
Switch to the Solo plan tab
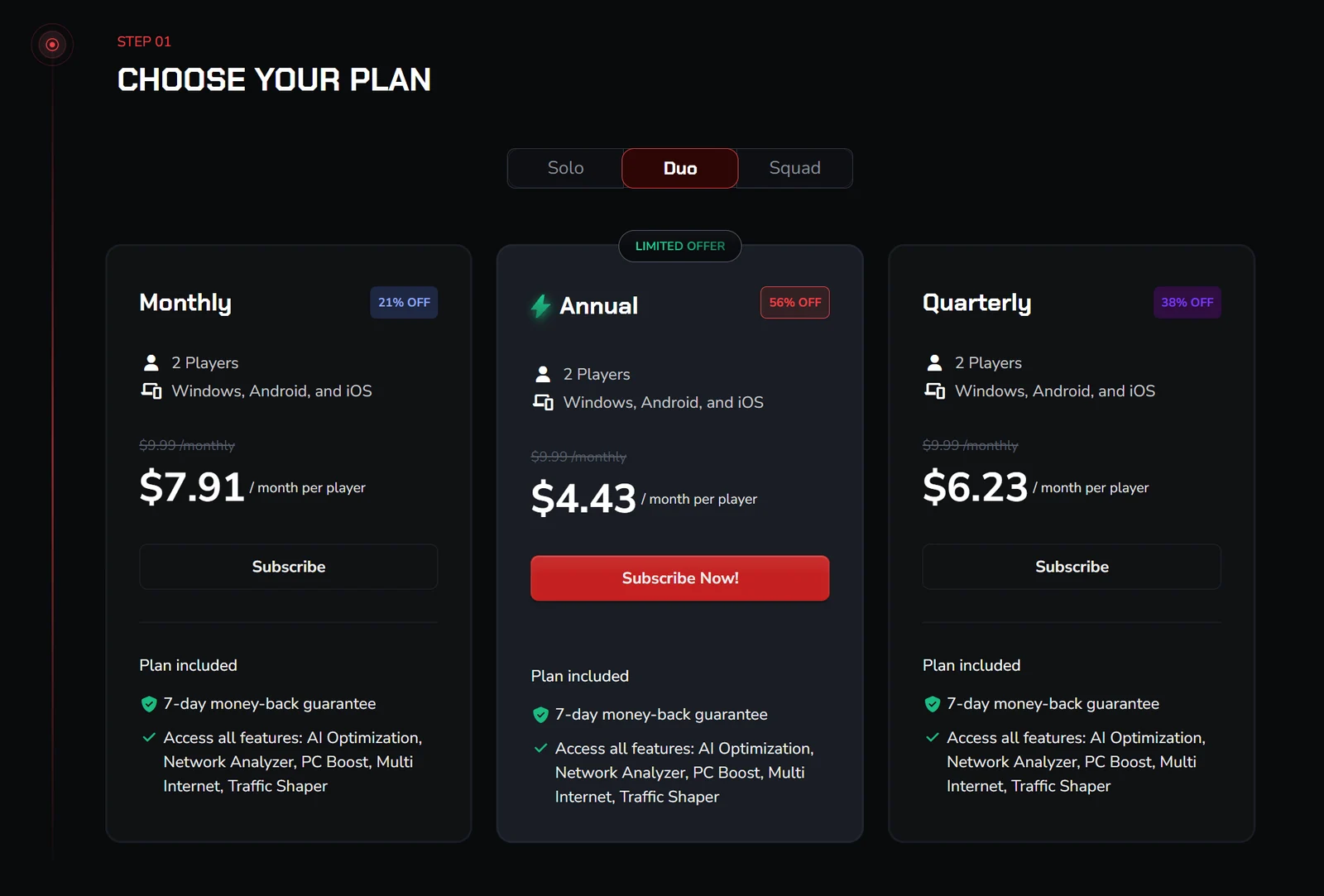565,168
